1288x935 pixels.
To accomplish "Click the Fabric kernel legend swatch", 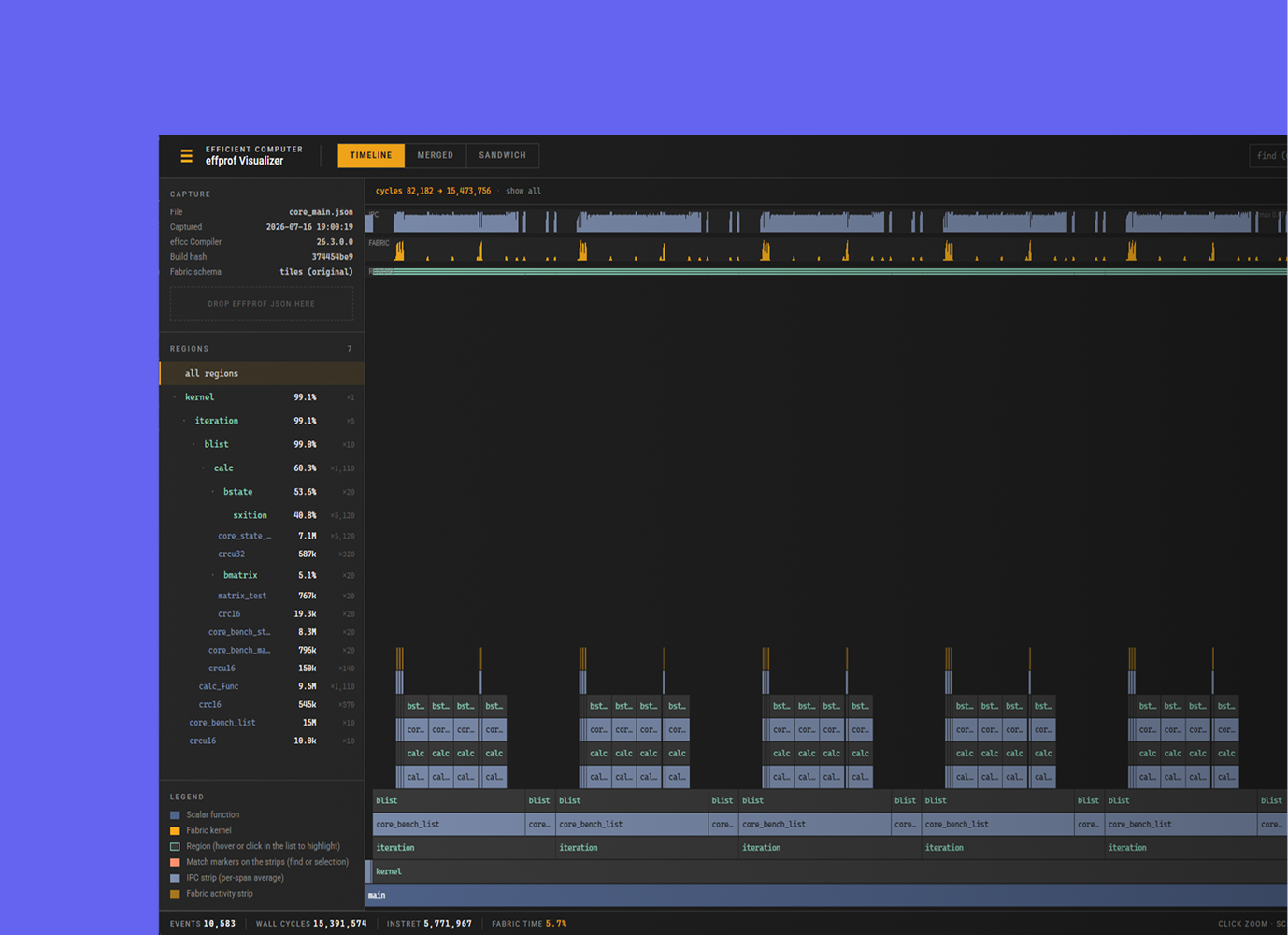I will click(175, 830).
